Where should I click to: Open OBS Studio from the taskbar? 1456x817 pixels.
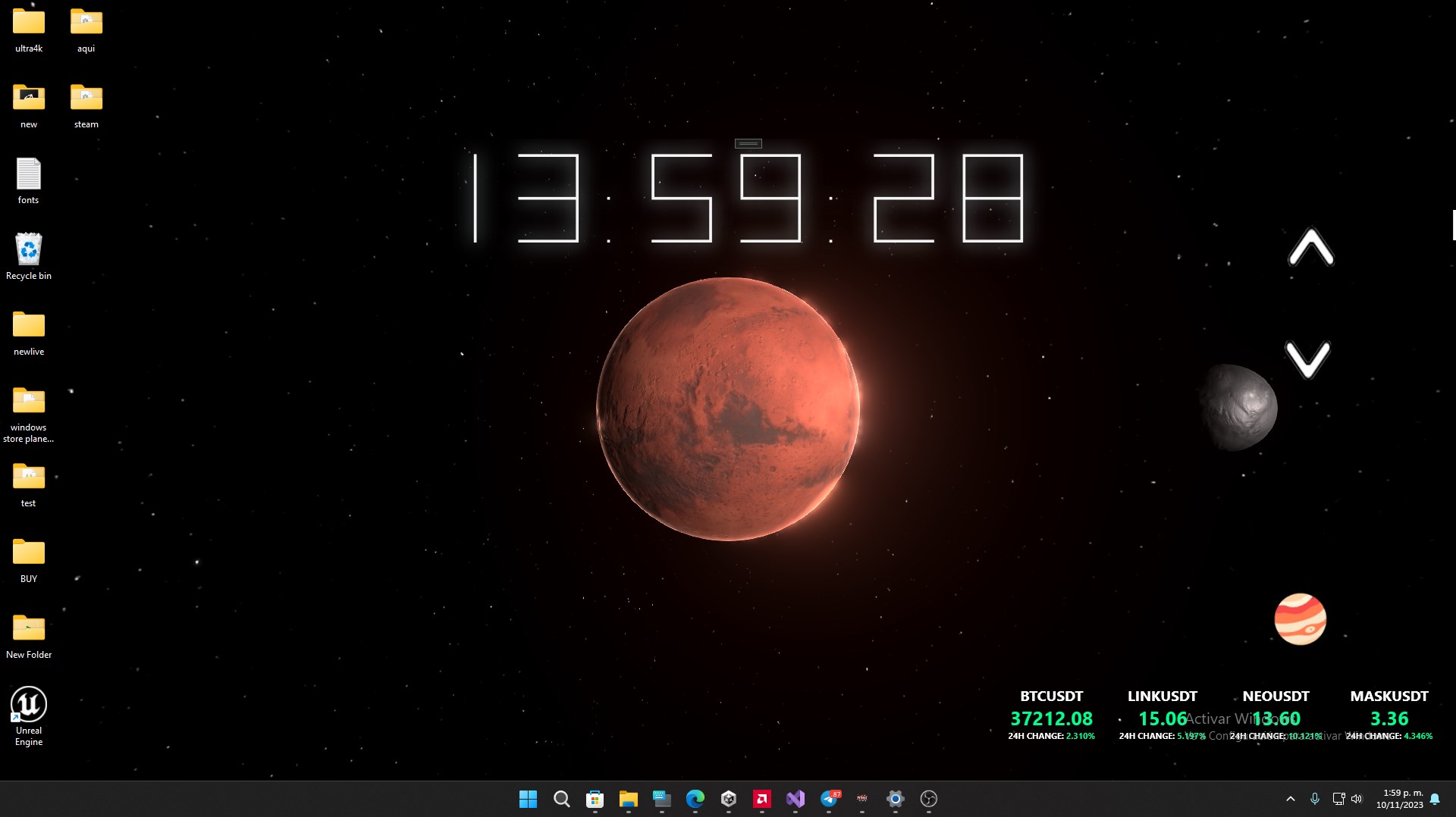click(929, 799)
